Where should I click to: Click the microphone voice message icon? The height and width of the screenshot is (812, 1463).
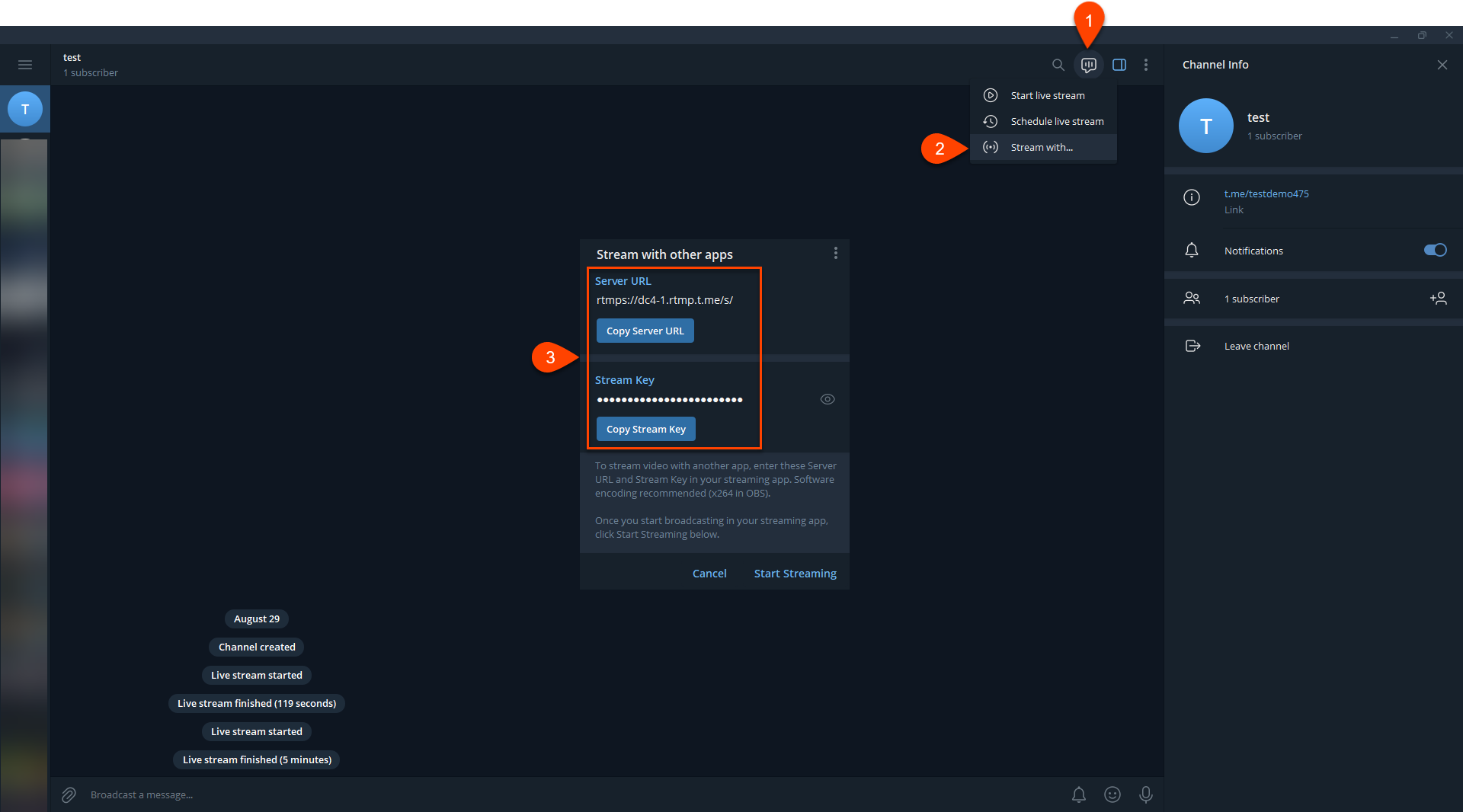1145,794
